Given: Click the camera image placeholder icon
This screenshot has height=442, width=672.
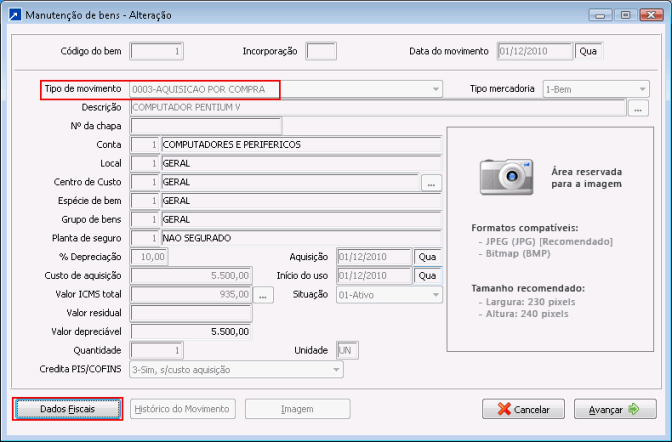Looking at the screenshot, I should pyautogui.click(x=507, y=177).
